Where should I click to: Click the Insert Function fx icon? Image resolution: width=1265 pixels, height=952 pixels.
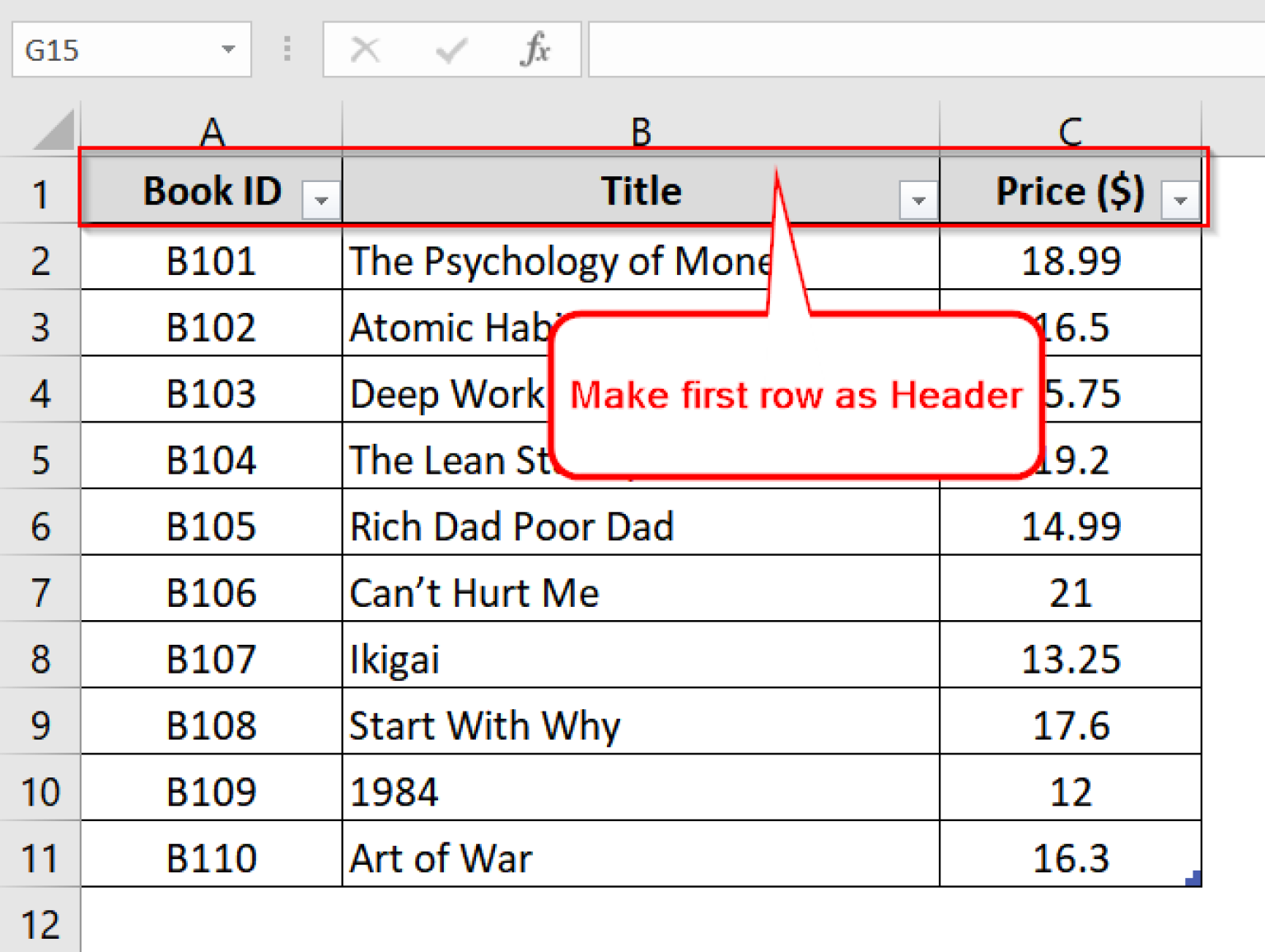[534, 49]
